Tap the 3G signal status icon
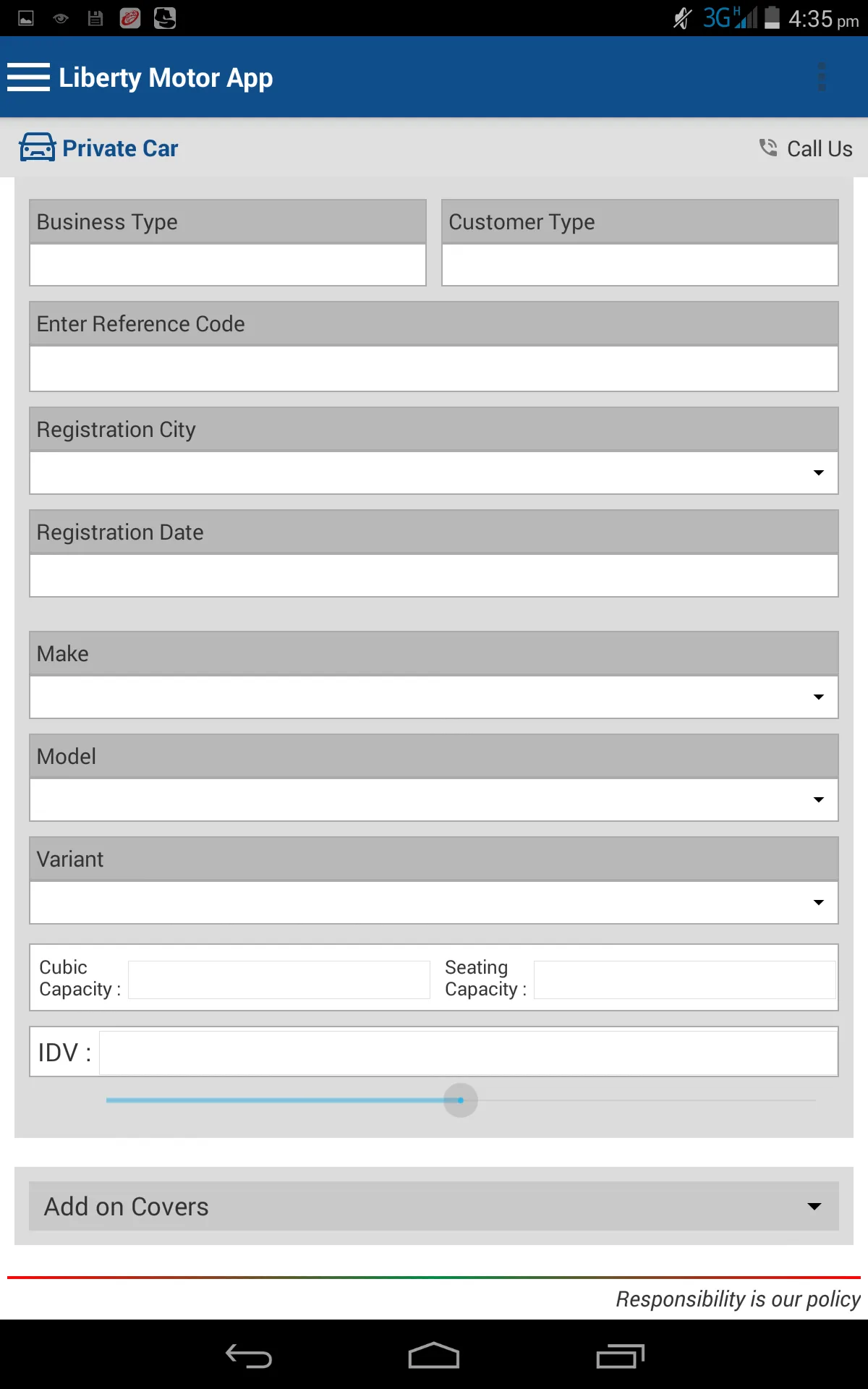The height and width of the screenshot is (1389, 868). pyautogui.click(x=730, y=17)
